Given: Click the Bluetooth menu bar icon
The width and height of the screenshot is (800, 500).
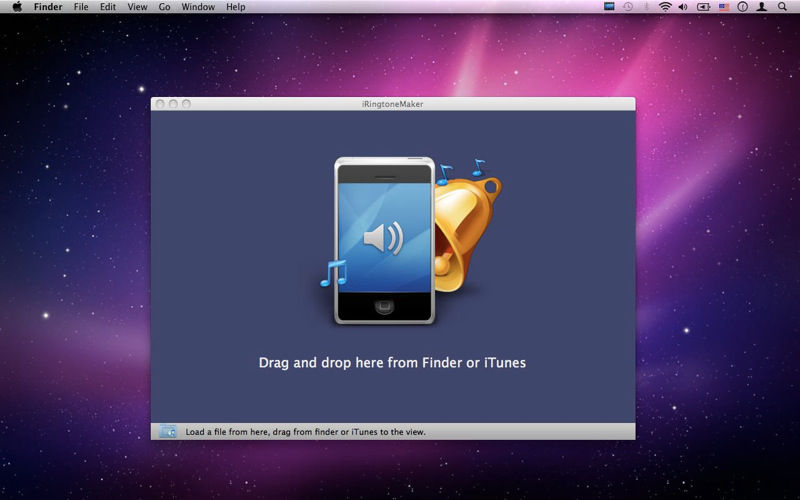Looking at the screenshot, I should pyautogui.click(x=646, y=7).
